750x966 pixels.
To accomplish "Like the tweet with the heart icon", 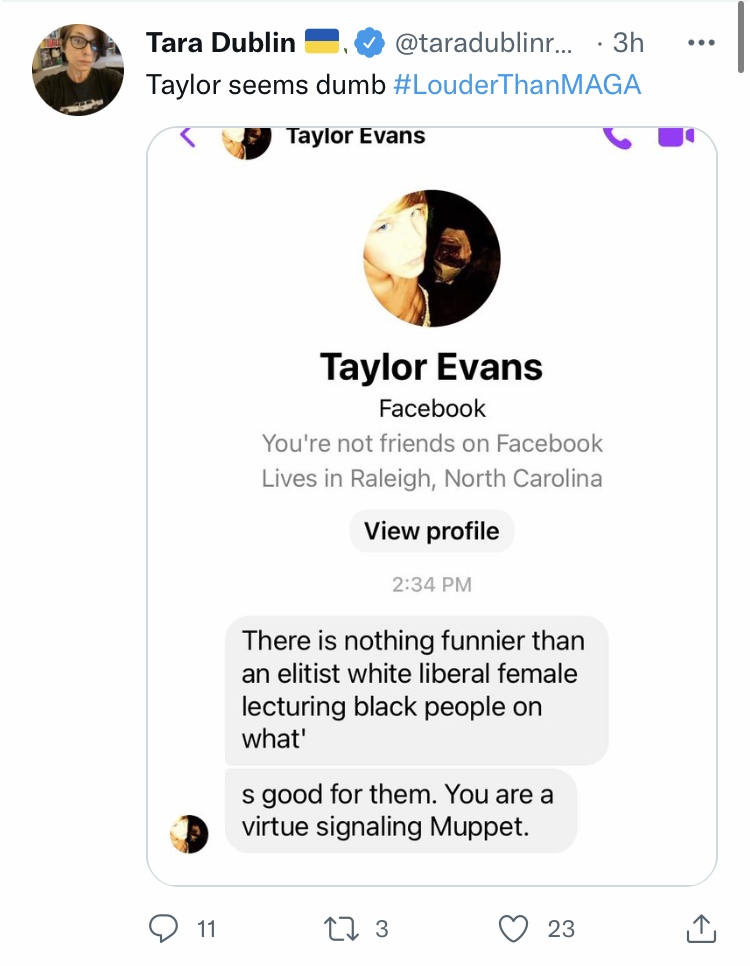I will (513, 928).
